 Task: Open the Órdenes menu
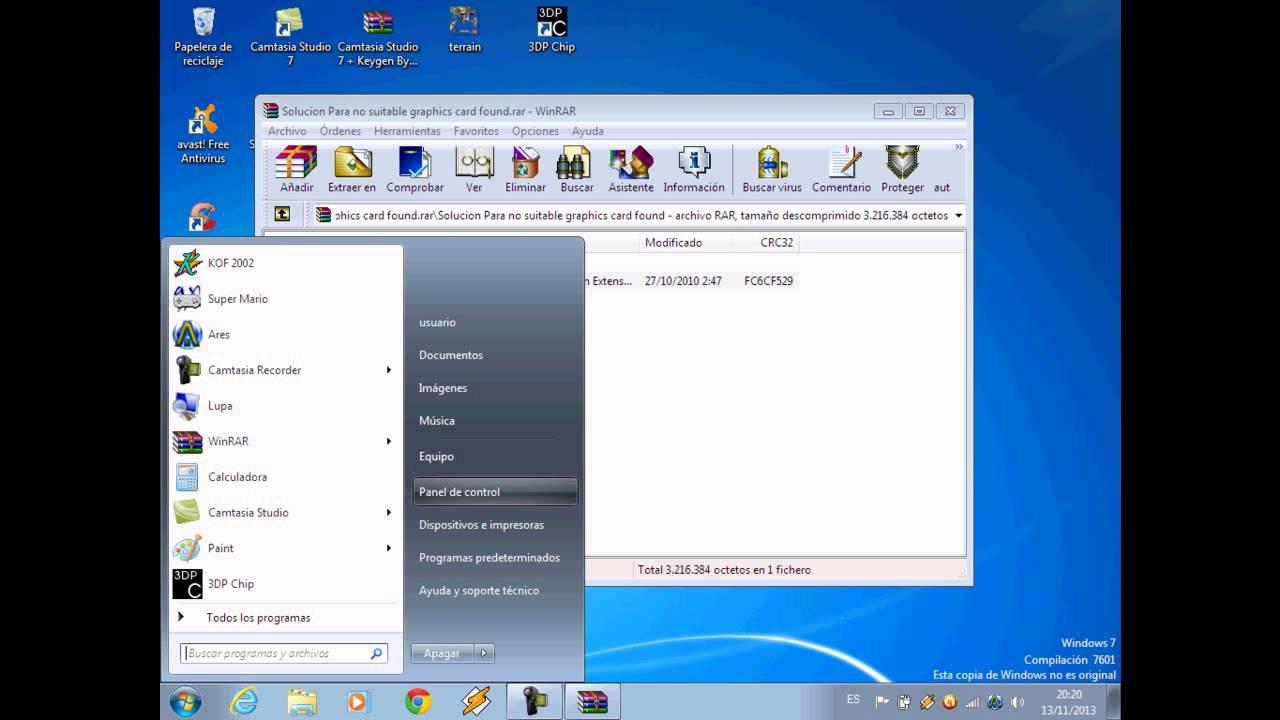click(x=340, y=131)
